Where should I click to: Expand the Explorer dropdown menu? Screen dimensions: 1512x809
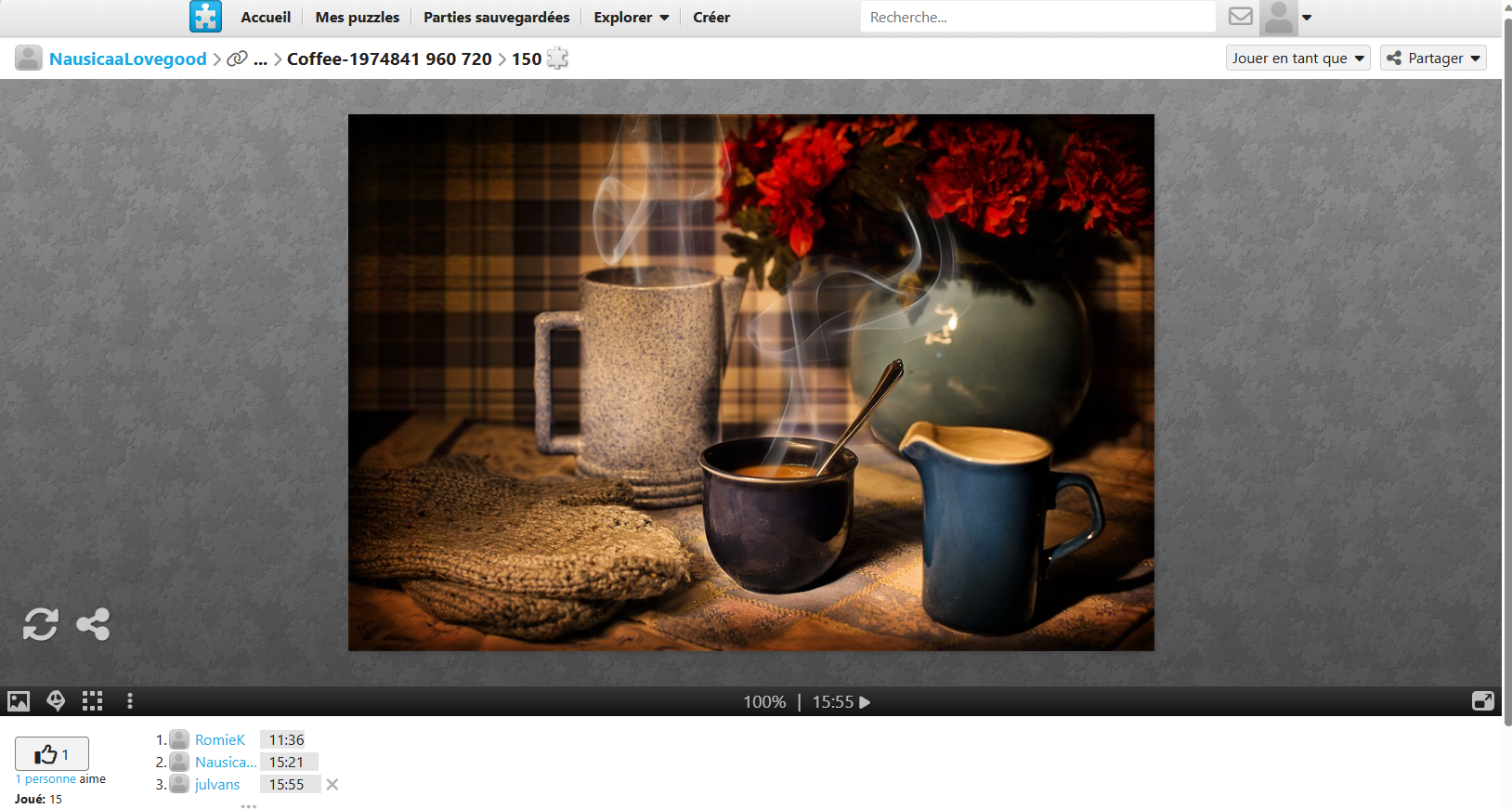(x=632, y=17)
